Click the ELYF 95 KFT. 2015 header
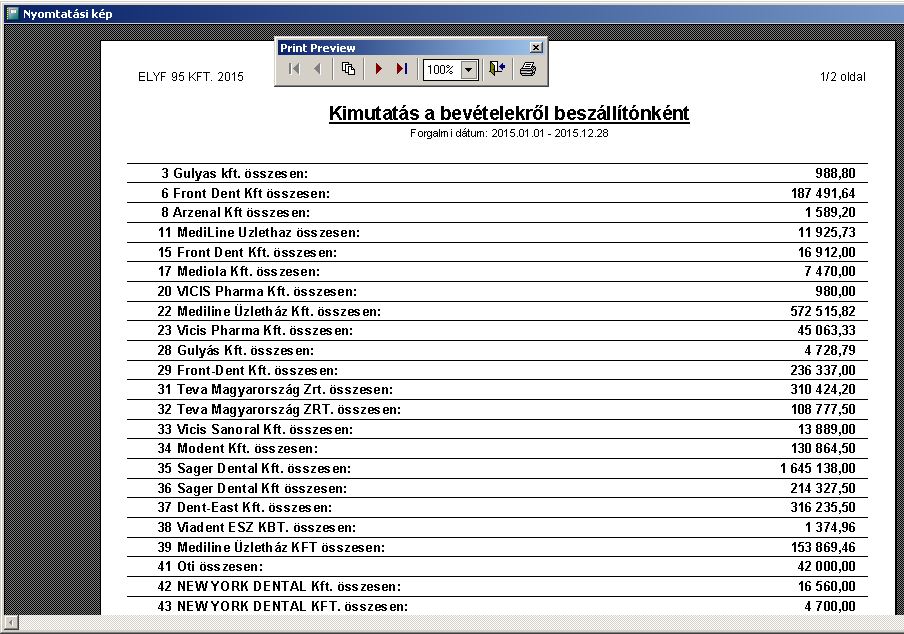The height and width of the screenshot is (634, 904). pyautogui.click(x=191, y=77)
